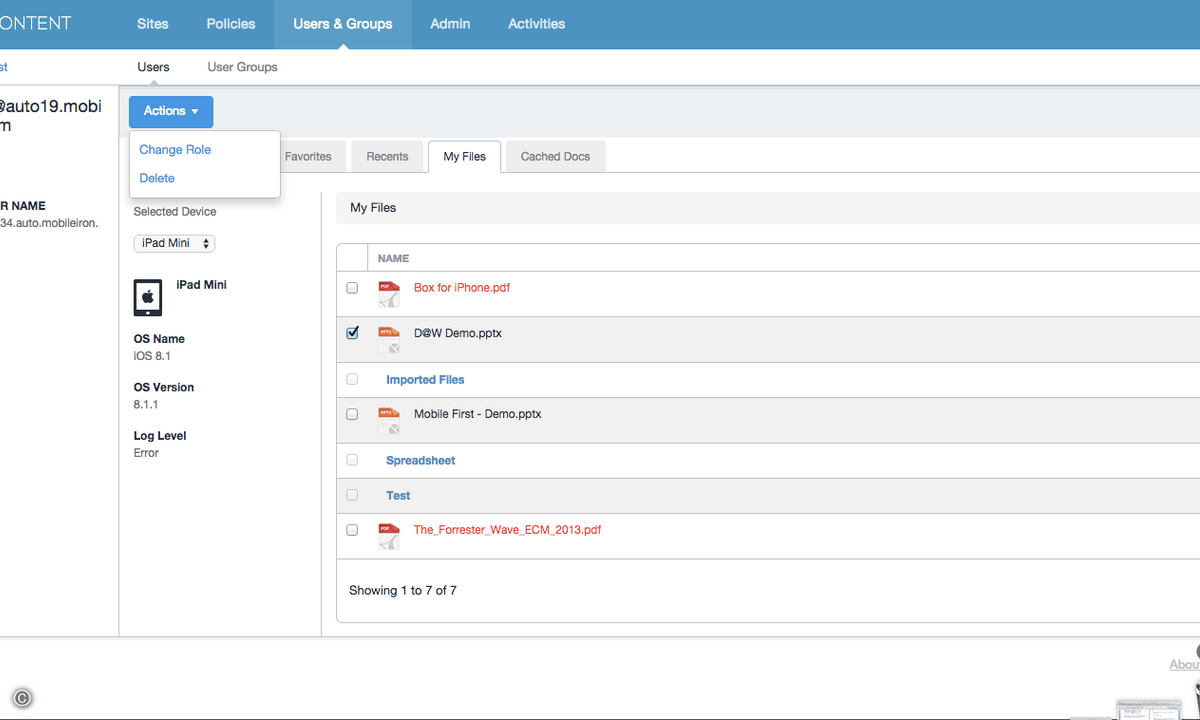Tick the checkbox for Box for iPhone.pdf
The image size is (1200, 720).
coord(352,287)
